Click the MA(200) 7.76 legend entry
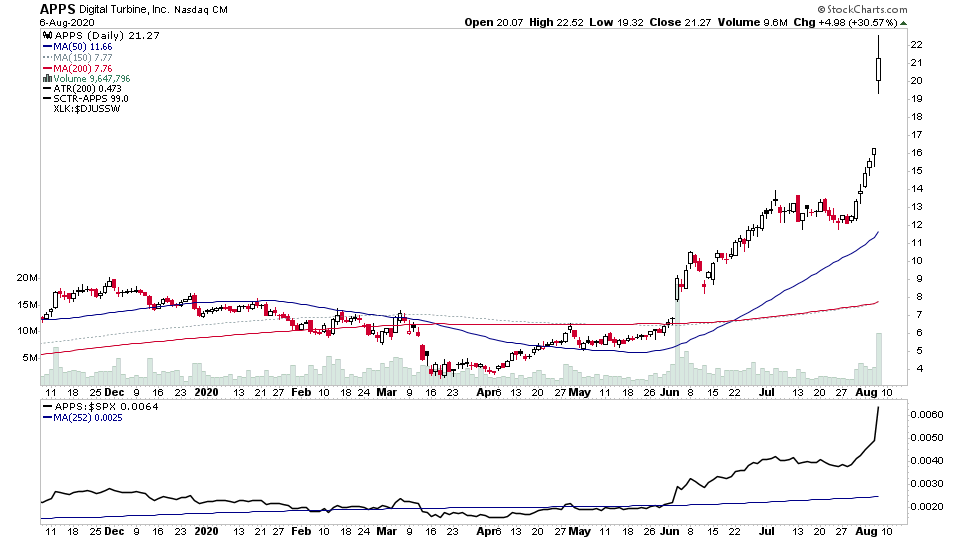960x540 pixels. pyautogui.click(x=83, y=69)
